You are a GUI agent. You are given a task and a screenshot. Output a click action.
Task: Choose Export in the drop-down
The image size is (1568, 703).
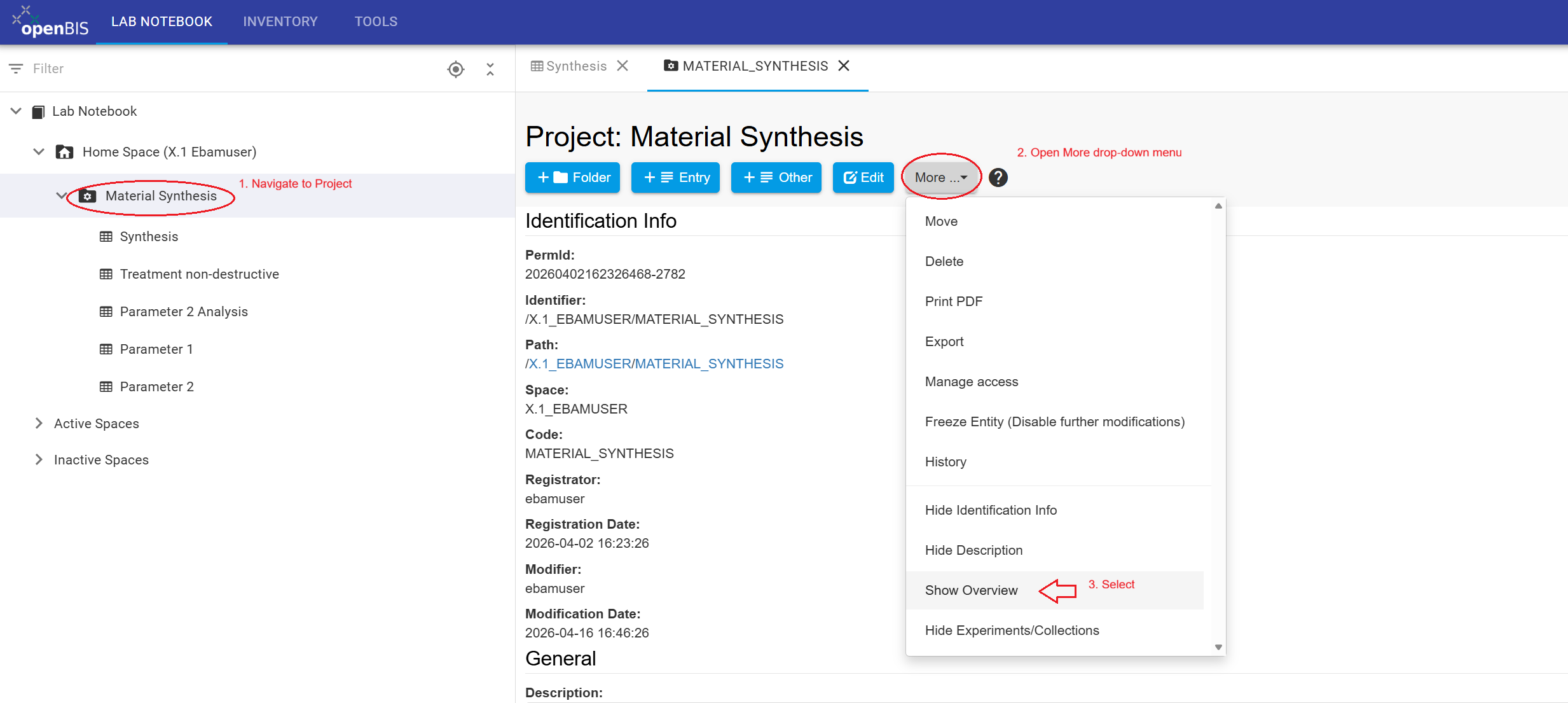944,342
